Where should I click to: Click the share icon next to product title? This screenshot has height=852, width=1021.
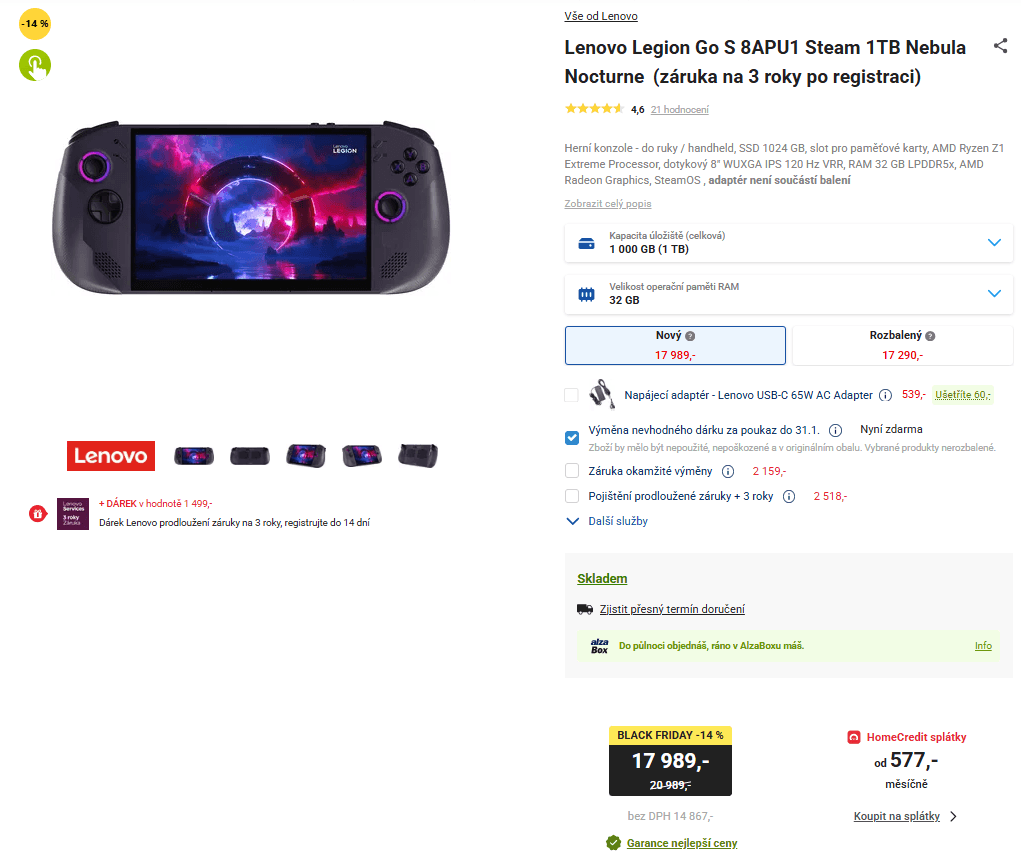pyautogui.click(x=1000, y=46)
